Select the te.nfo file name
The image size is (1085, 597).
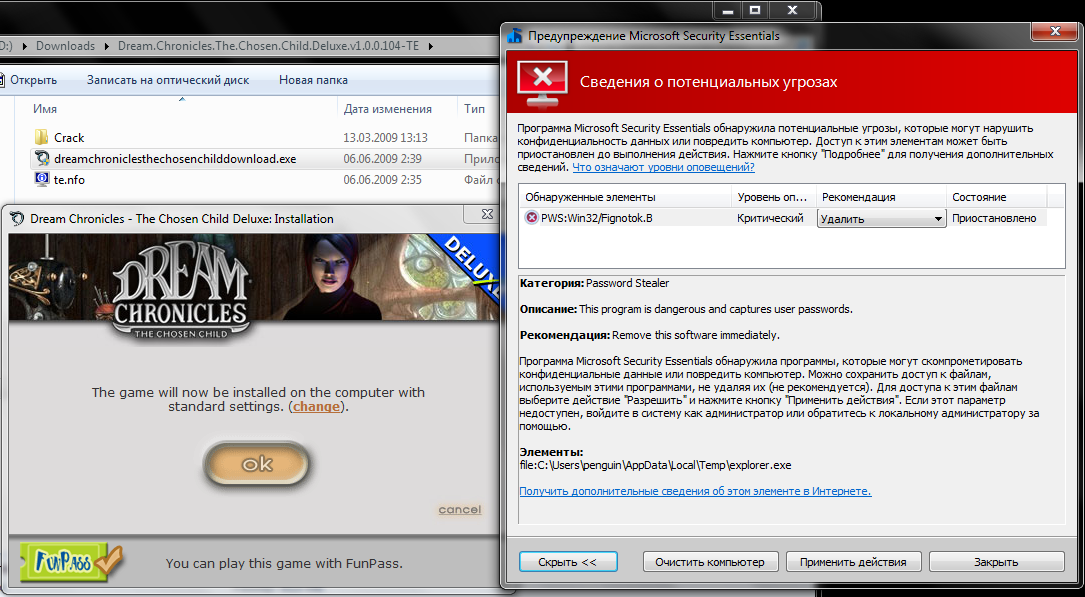click(69, 179)
